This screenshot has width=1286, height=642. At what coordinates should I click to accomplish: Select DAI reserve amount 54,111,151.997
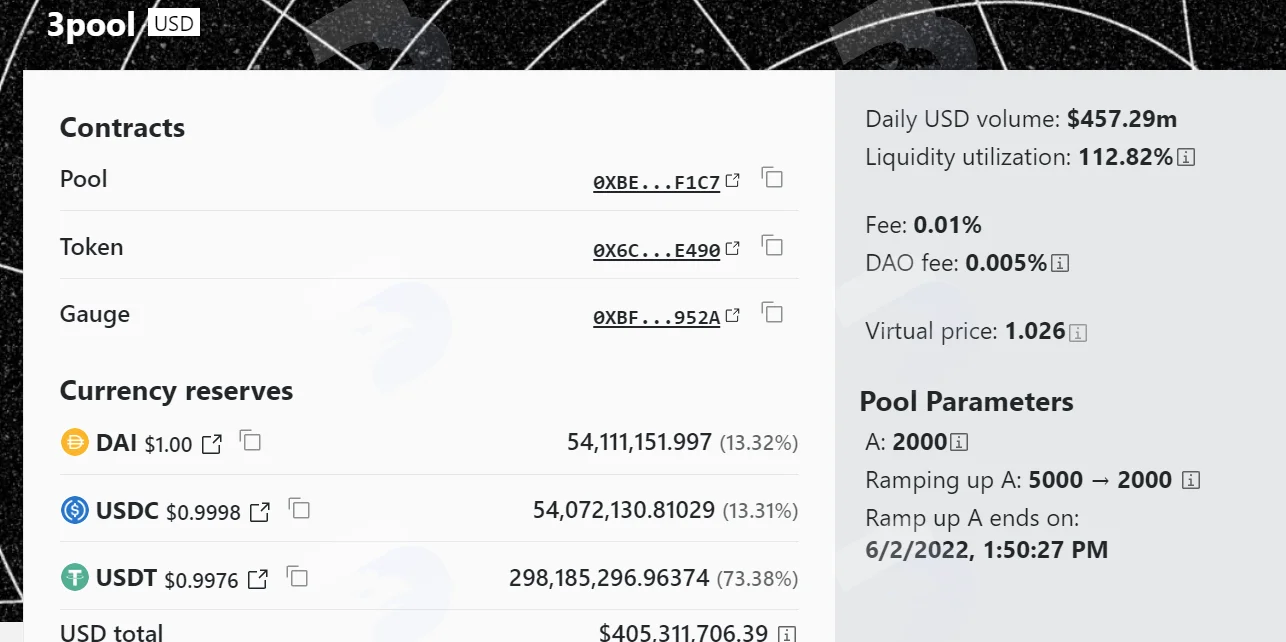639,442
